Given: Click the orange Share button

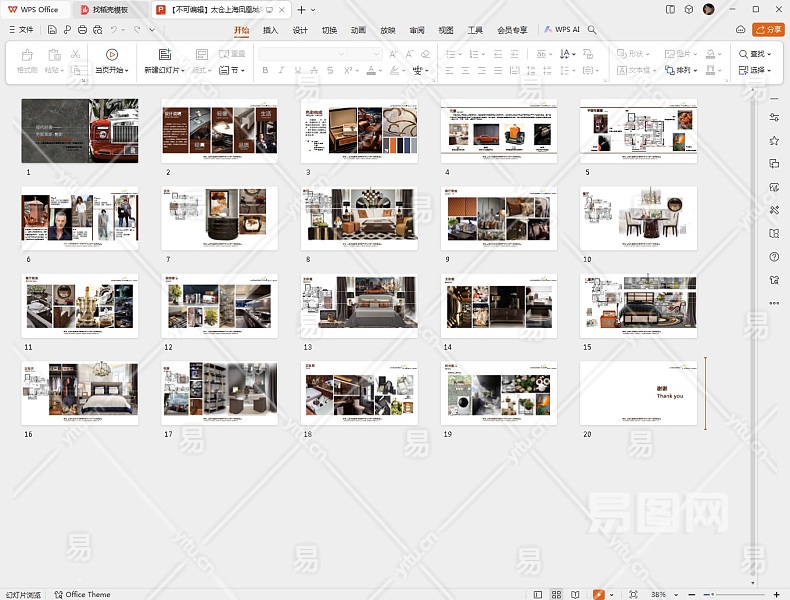Looking at the screenshot, I should tap(768, 30).
